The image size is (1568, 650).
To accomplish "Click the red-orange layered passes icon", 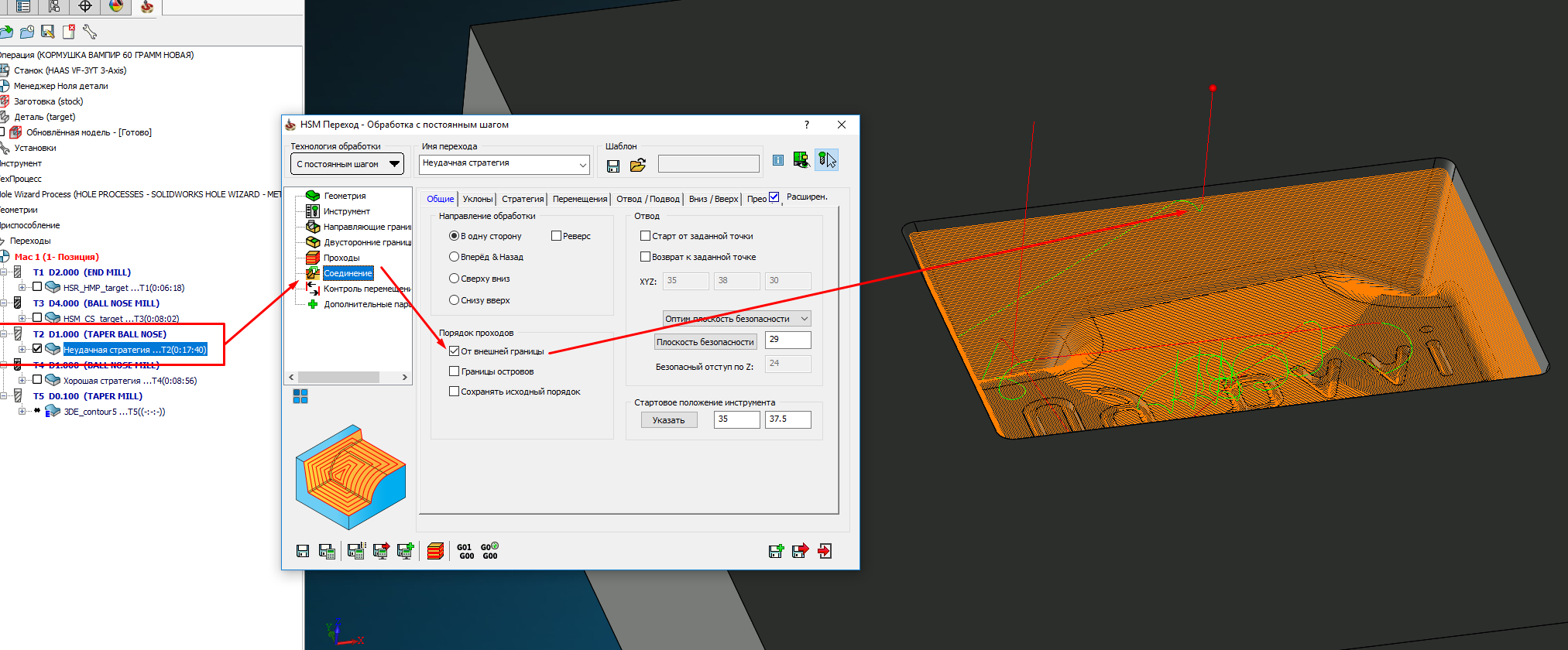I will tap(435, 551).
